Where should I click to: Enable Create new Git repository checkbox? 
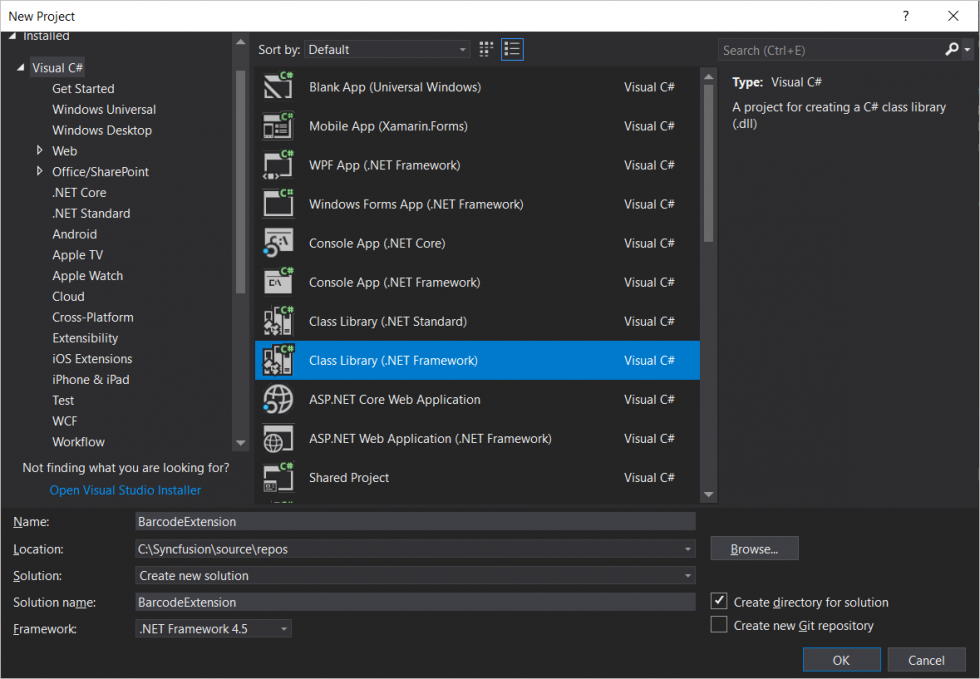pyautogui.click(x=719, y=625)
